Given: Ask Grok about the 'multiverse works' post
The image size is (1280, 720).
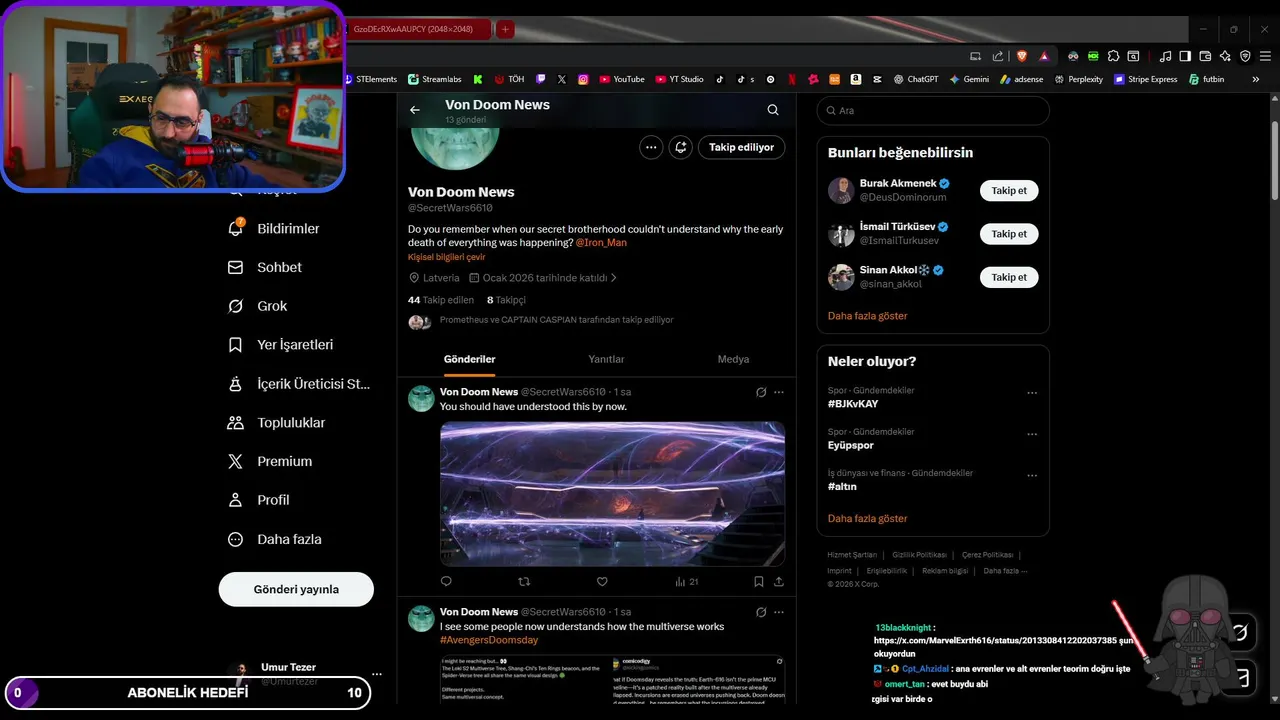Looking at the screenshot, I should click(761, 612).
